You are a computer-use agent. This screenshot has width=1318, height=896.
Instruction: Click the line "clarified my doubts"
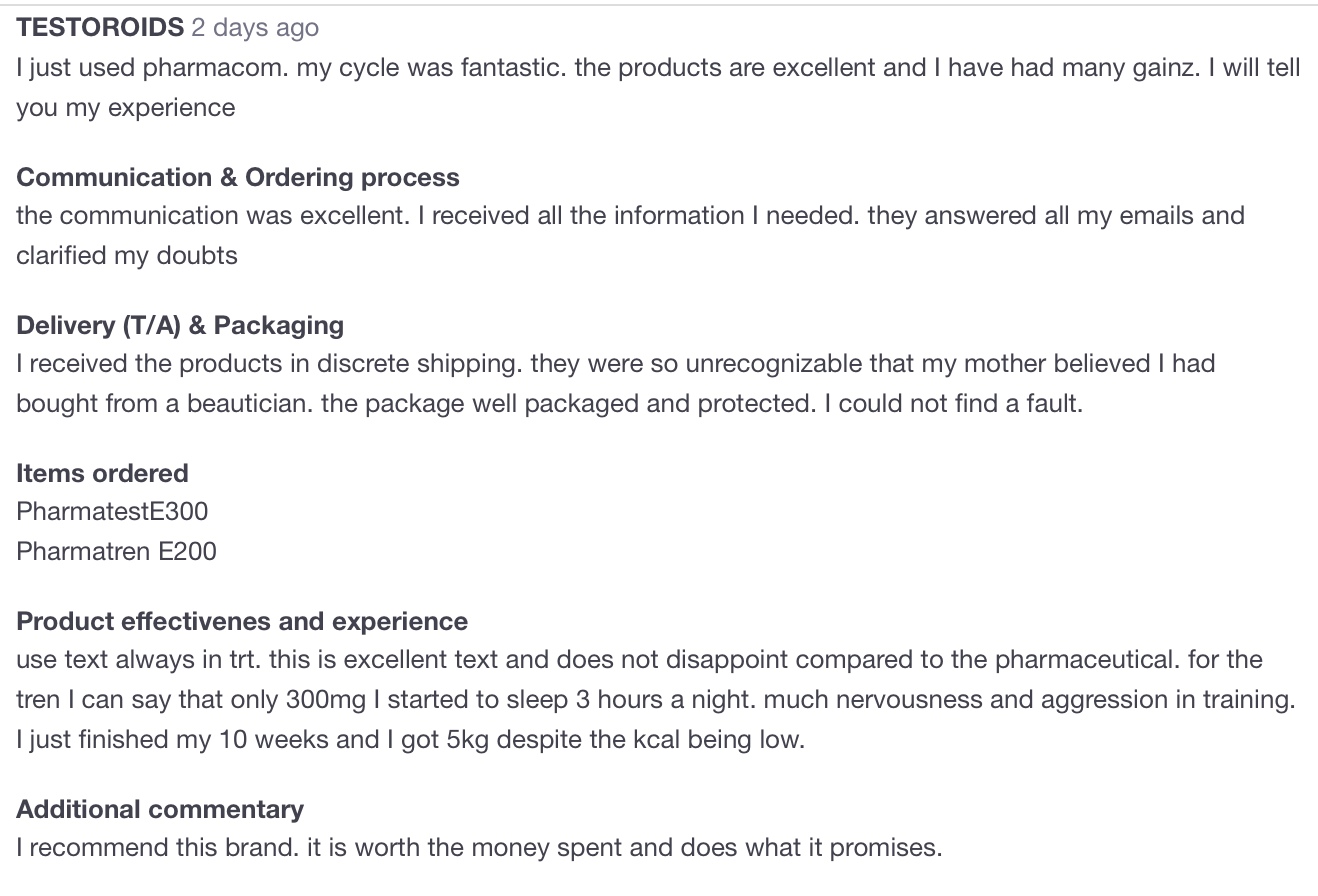pyautogui.click(x=127, y=255)
